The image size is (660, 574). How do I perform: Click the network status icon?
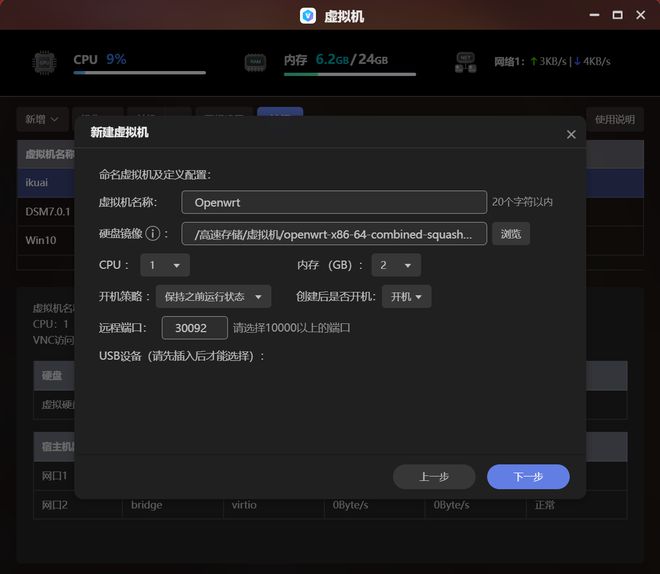click(466, 62)
